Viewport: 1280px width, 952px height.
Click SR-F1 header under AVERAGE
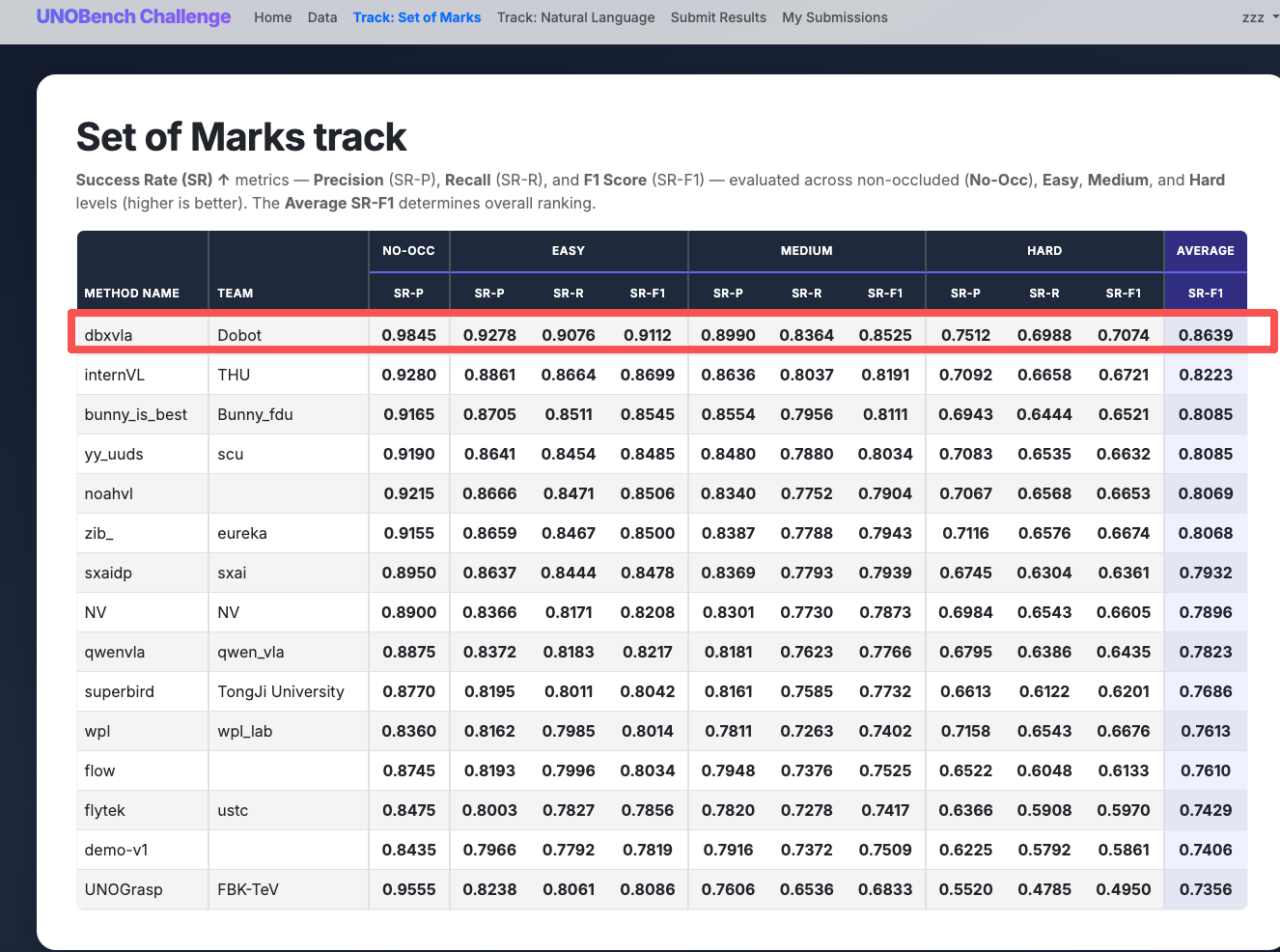pos(1206,294)
